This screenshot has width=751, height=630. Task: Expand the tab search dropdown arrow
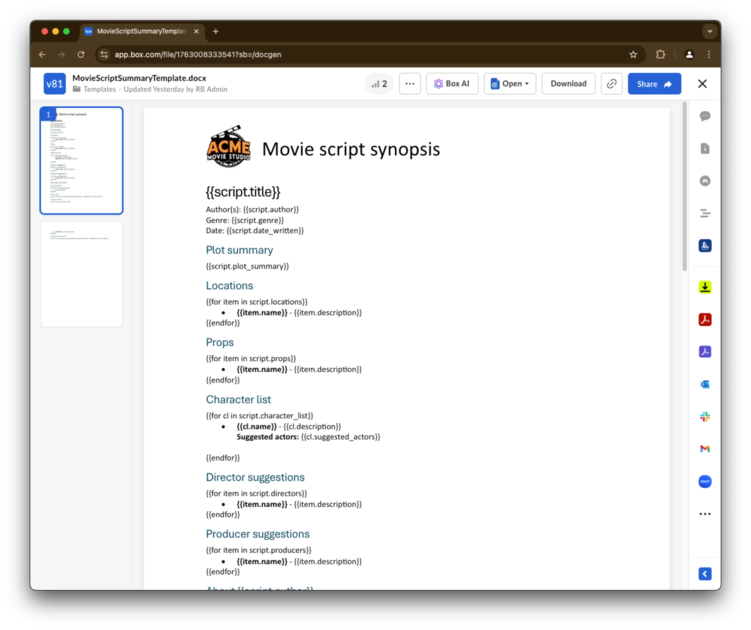click(x=709, y=31)
